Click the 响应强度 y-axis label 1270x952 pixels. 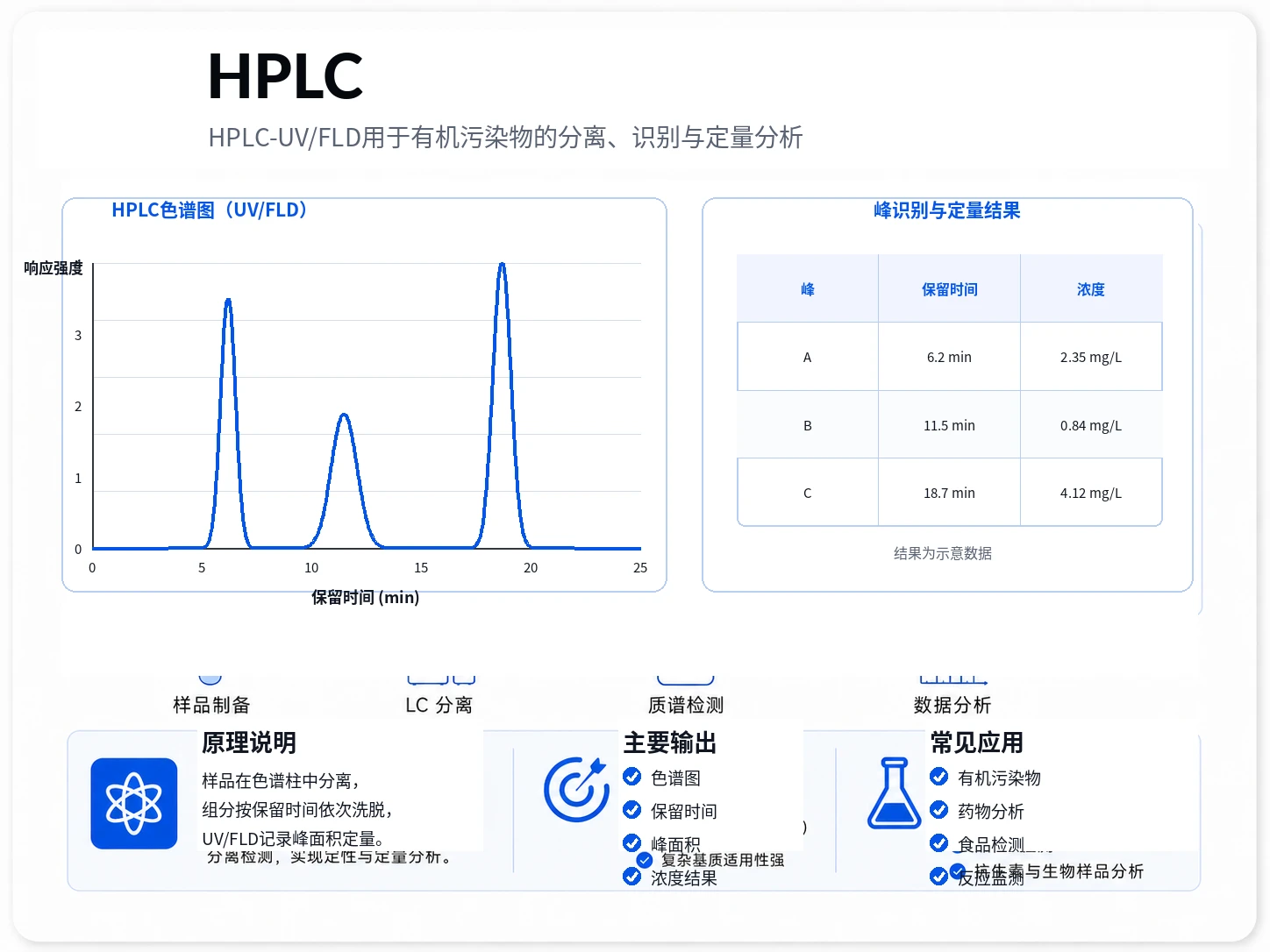[54, 268]
